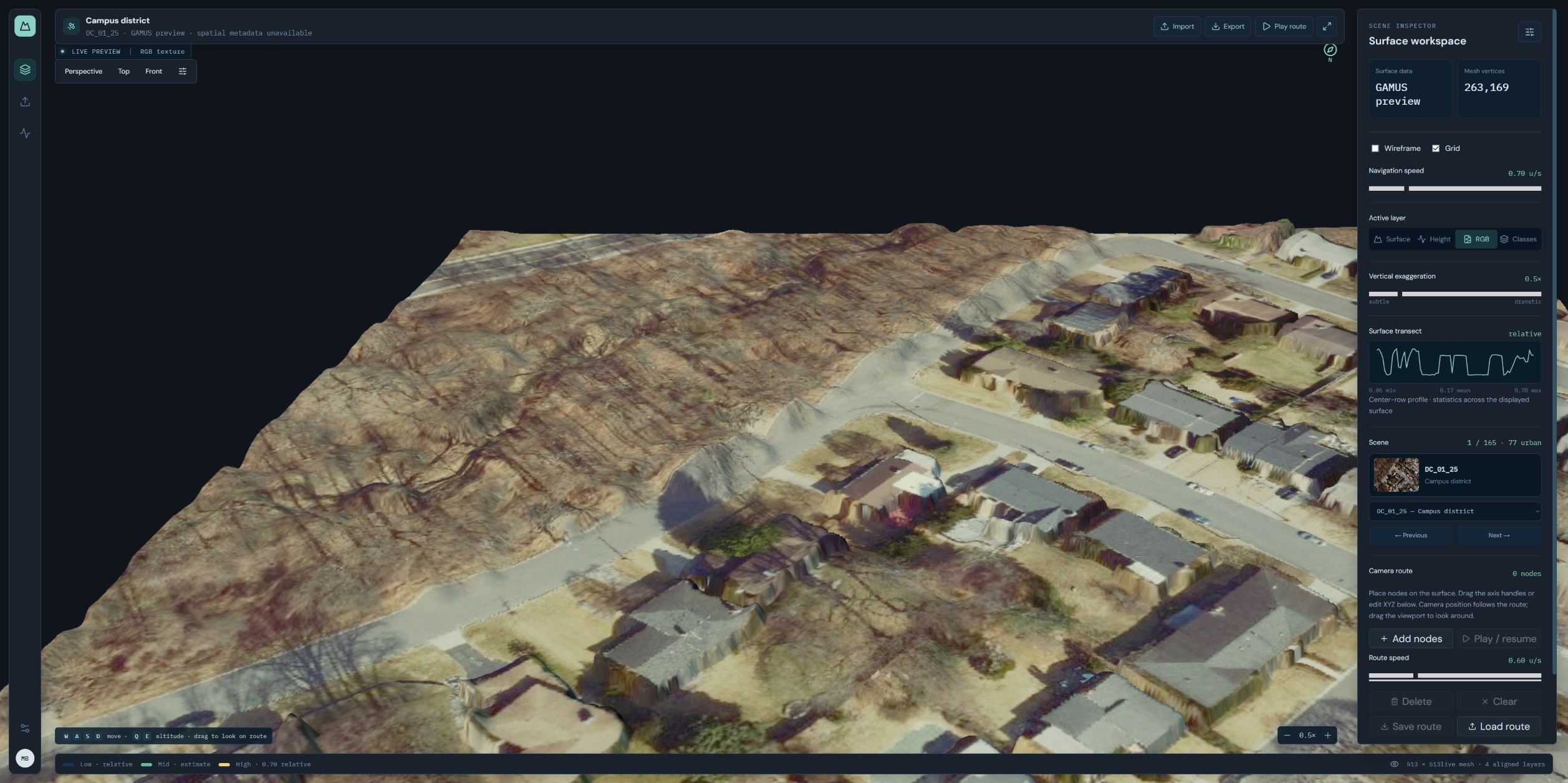Open the DC_01_25 Campus district scene dropdown
Viewport: 1568px width, 783px height.
[x=1455, y=511]
